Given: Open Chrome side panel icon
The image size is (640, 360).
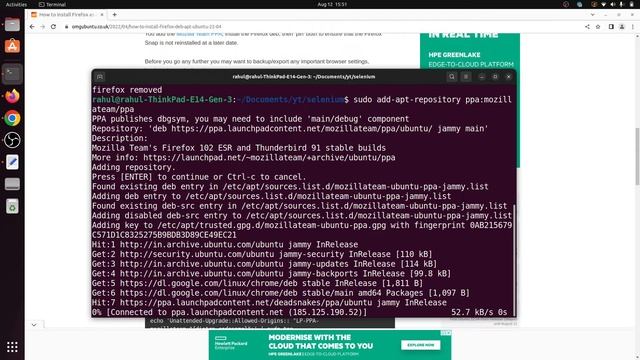Looking at the screenshot, I should (611, 27).
